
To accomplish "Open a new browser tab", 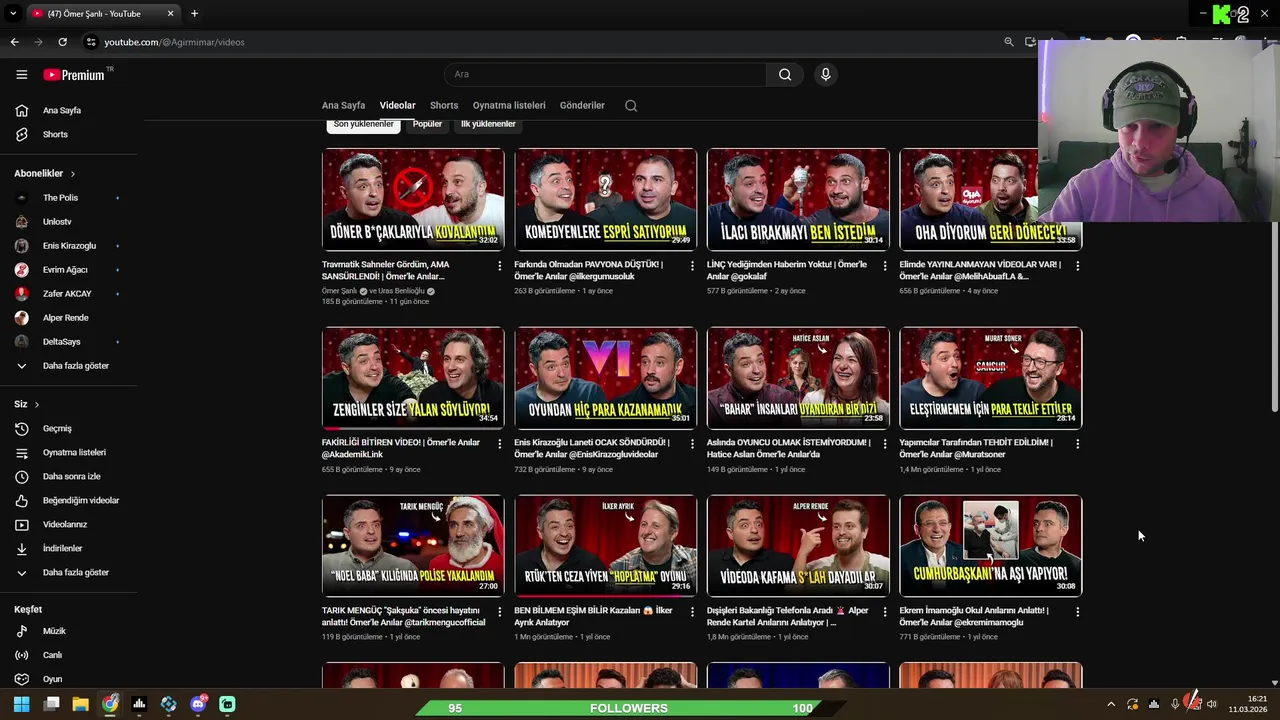I will tap(194, 14).
